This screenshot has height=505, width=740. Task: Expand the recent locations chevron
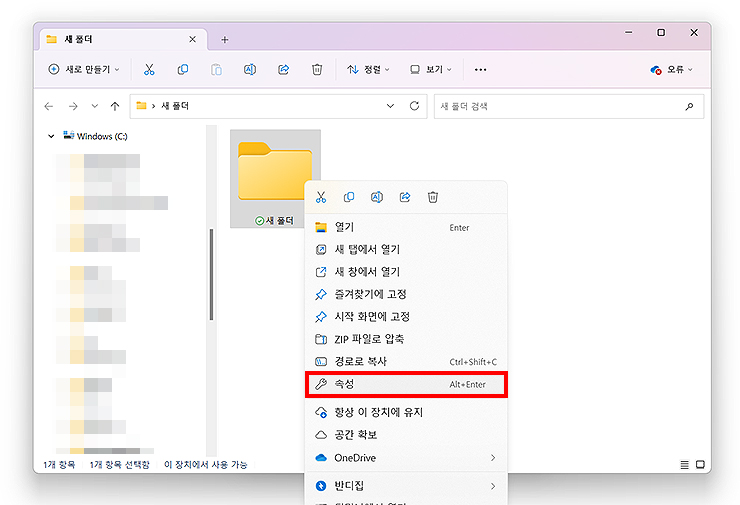tap(94, 106)
